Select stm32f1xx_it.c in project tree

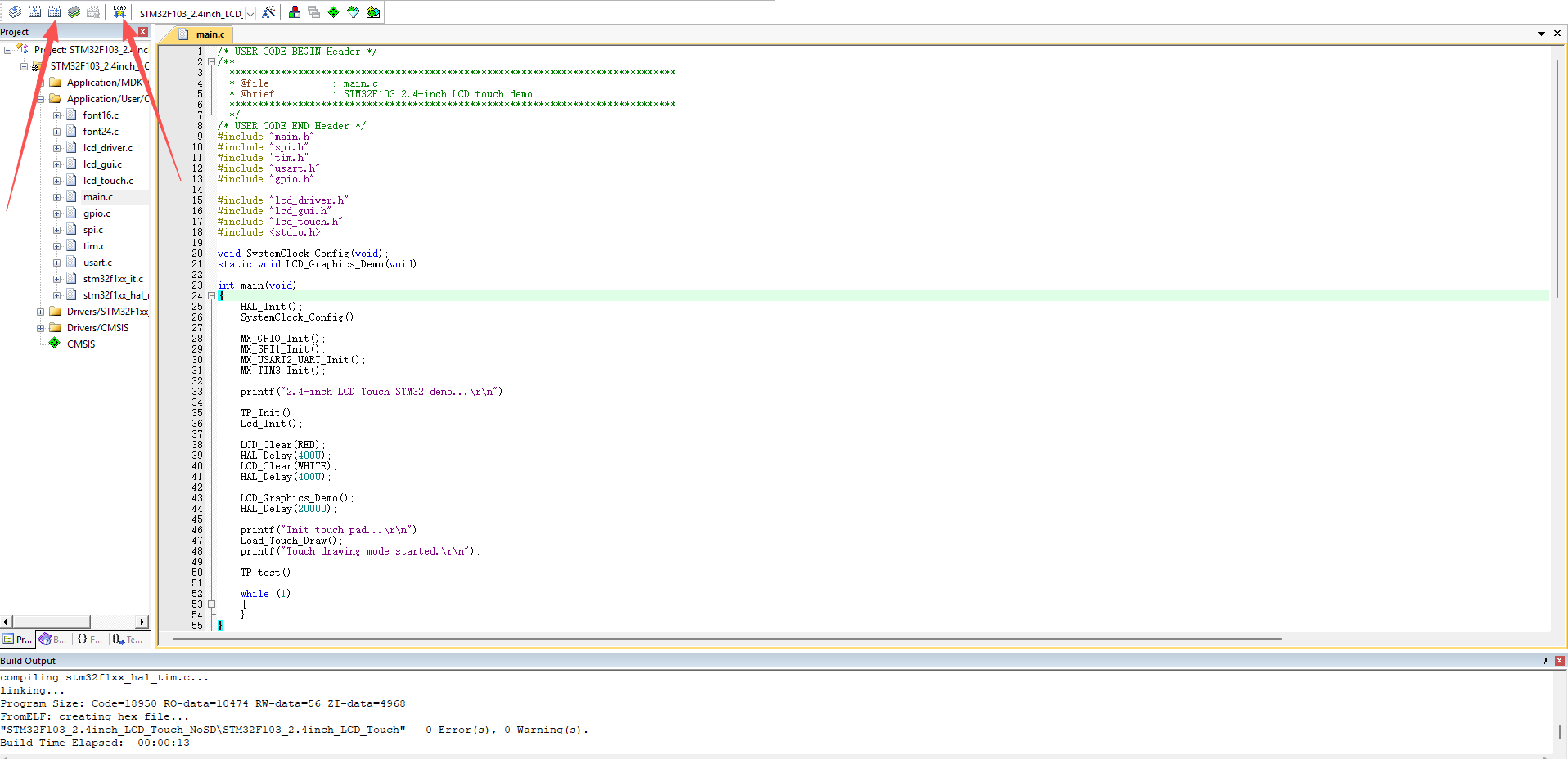click(113, 279)
